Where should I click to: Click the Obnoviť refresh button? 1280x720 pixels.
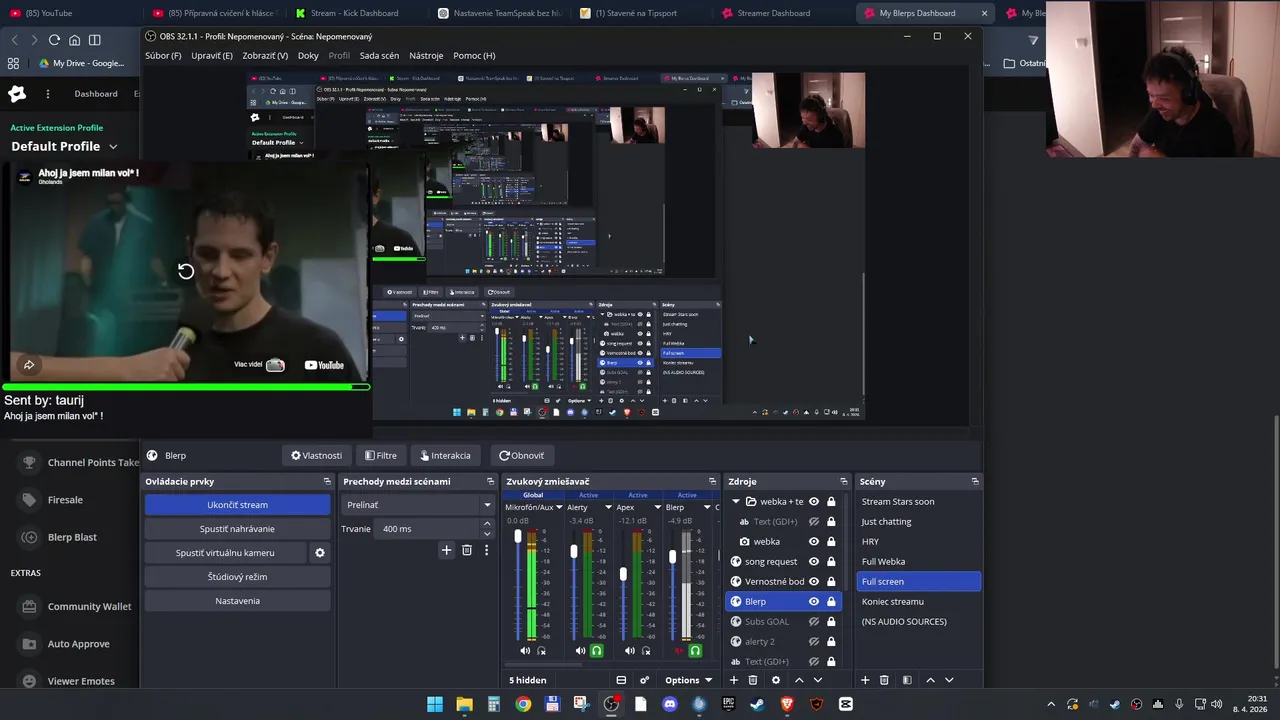point(522,455)
